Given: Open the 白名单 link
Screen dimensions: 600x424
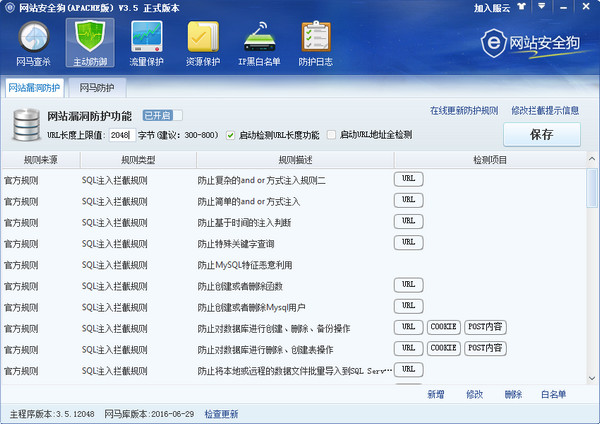Looking at the screenshot, I should [x=553, y=395].
